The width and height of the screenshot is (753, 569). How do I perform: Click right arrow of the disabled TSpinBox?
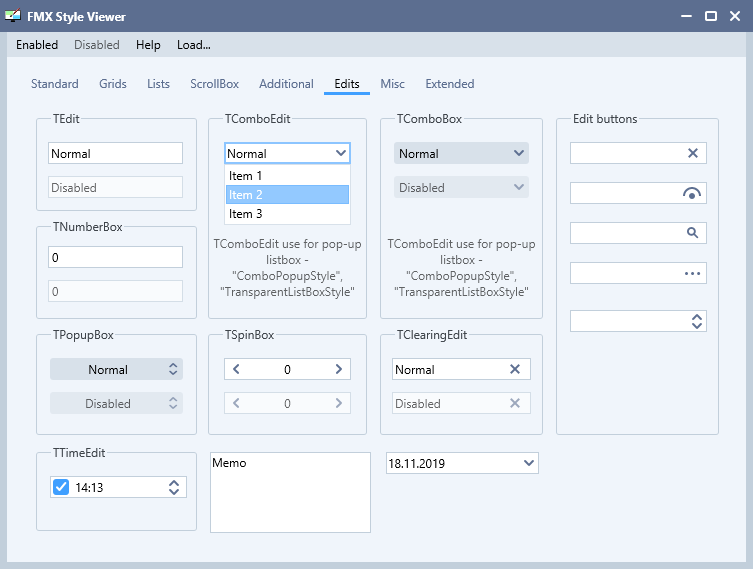click(x=339, y=403)
